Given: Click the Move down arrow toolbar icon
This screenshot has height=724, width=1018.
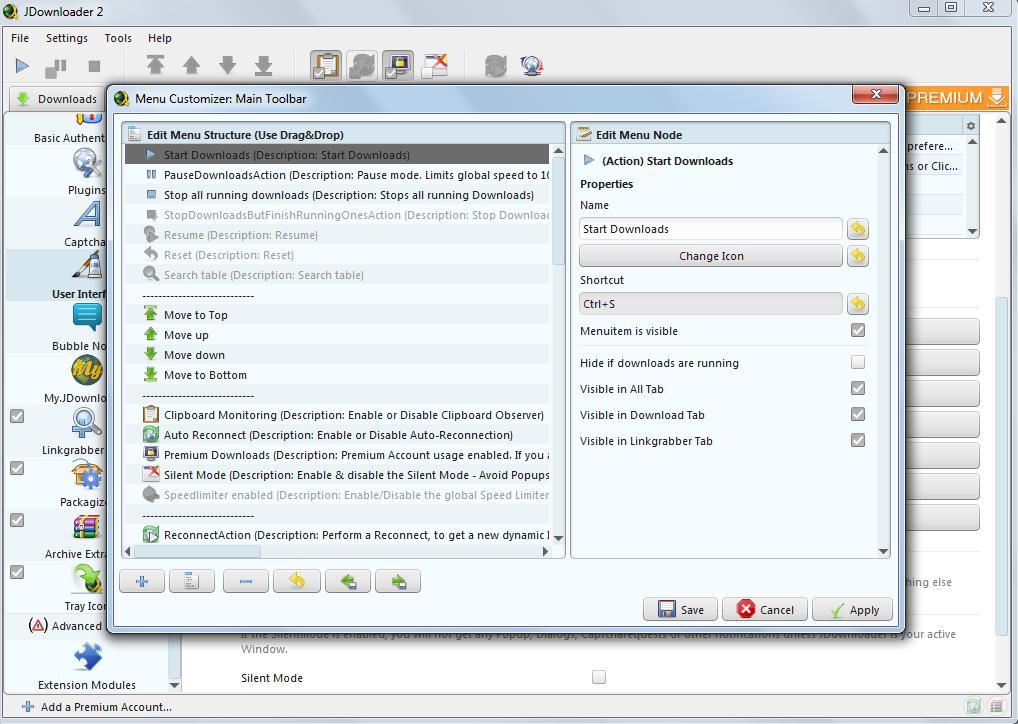Looking at the screenshot, I should (227, 65).
